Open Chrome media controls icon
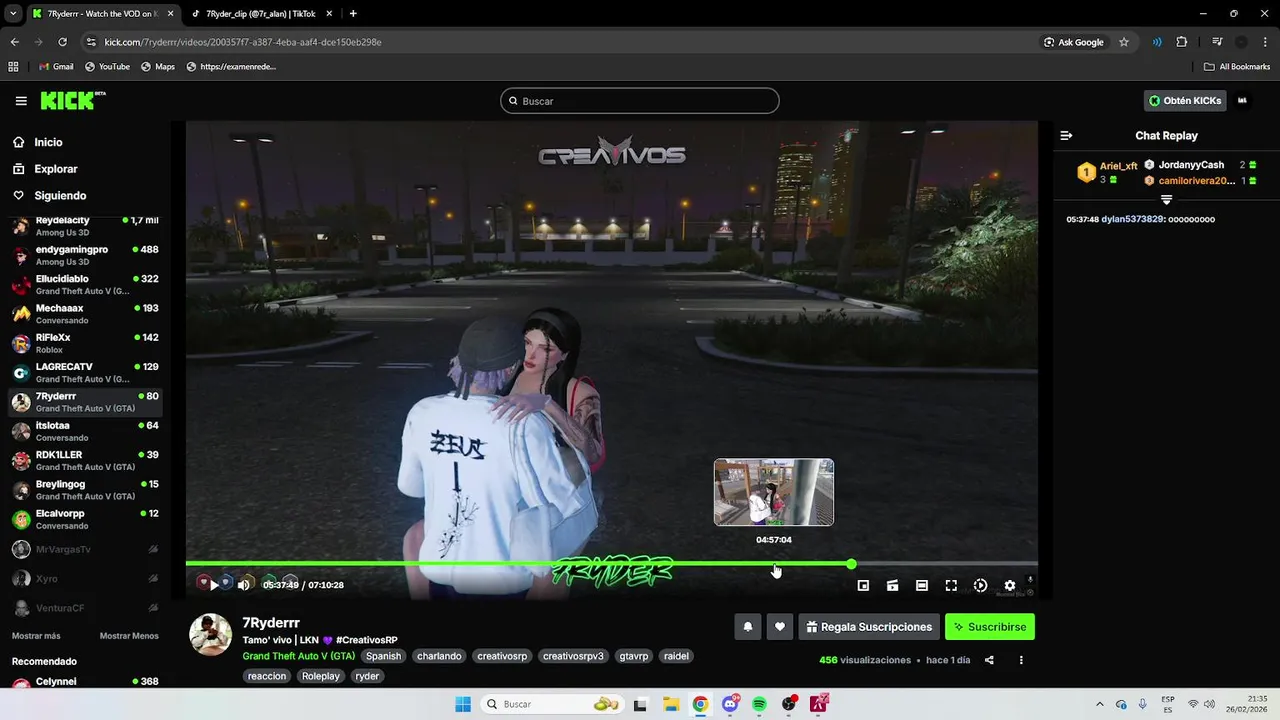 click(1217, 42)
